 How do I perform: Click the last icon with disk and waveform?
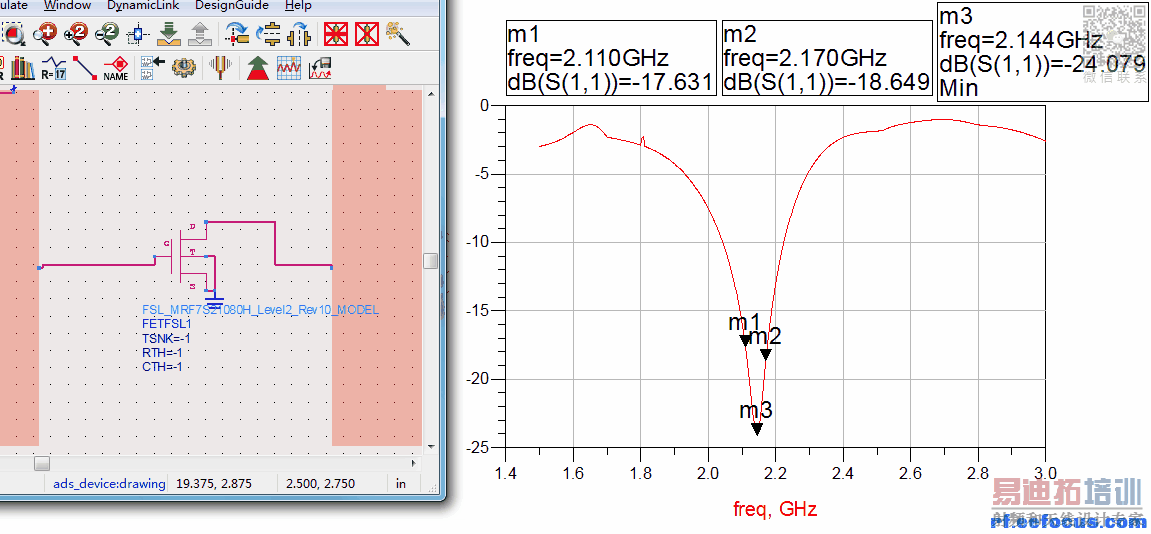(319, 68)
